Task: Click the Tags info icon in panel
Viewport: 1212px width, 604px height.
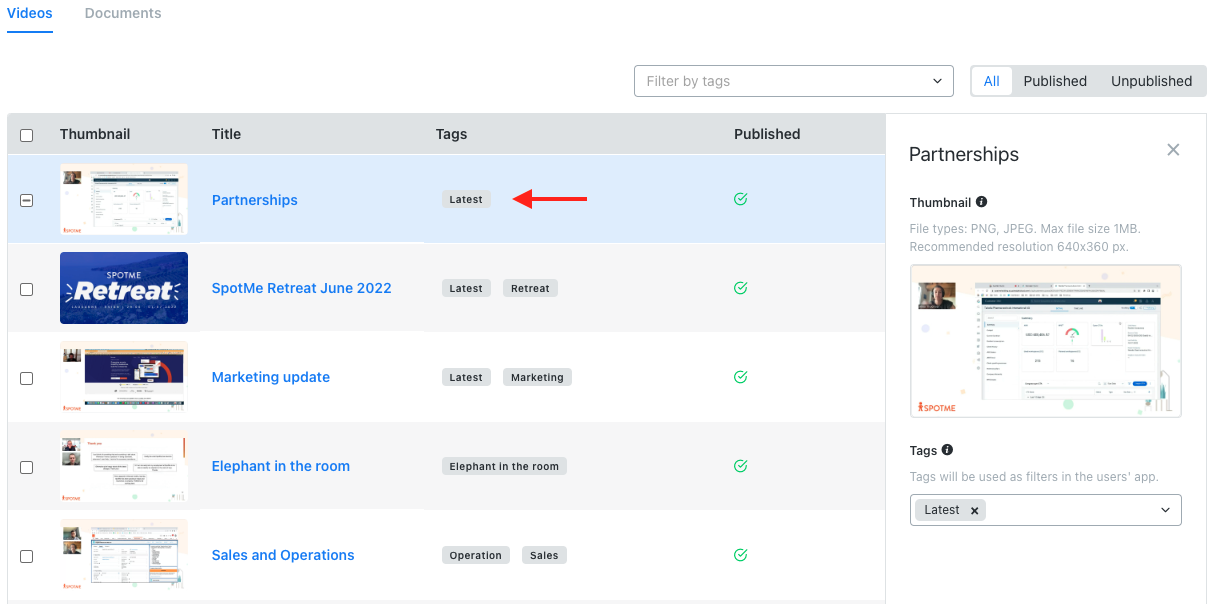Action: tap(947, 450)
